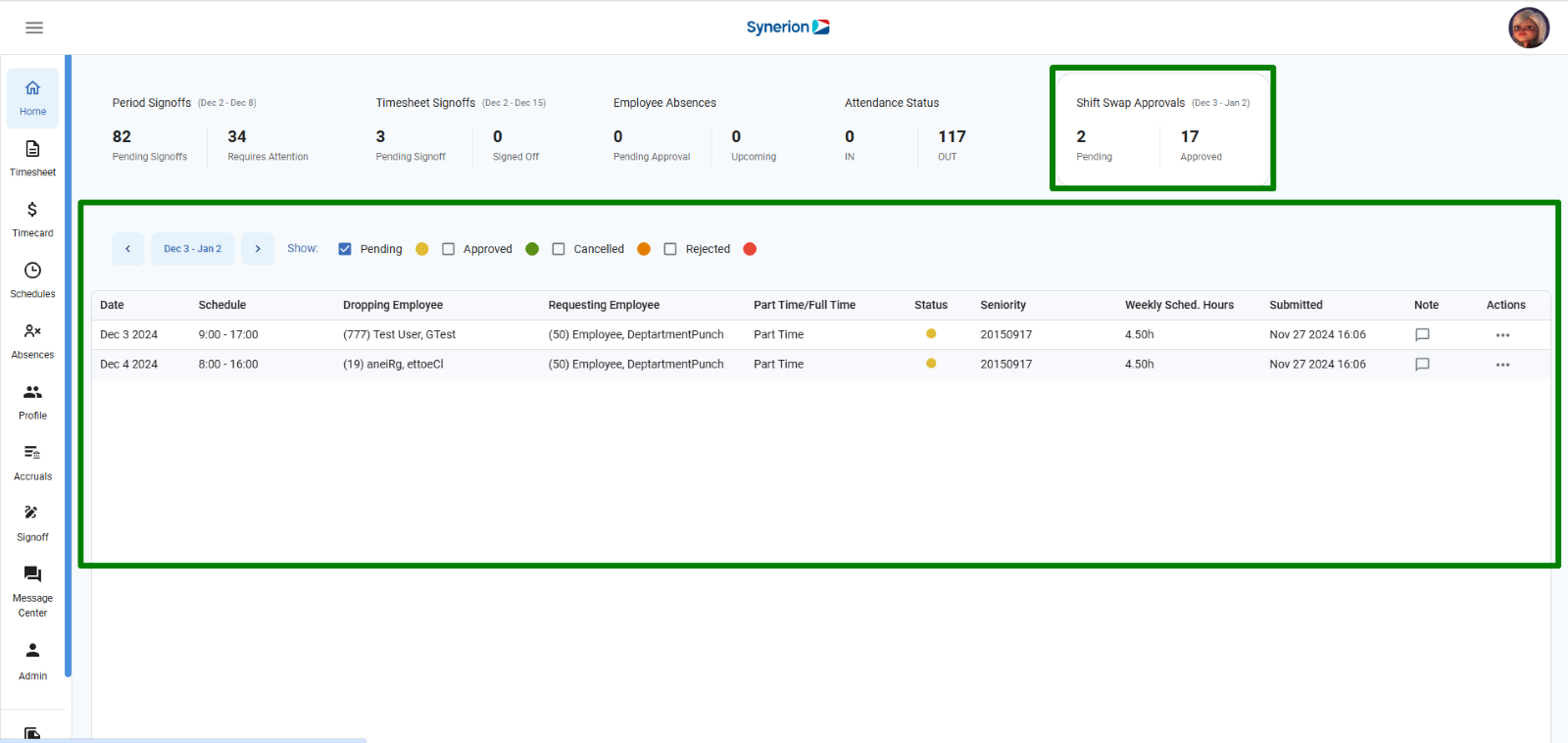
Task: Click the yellow Pending color dot
Action: coord(422,249)
